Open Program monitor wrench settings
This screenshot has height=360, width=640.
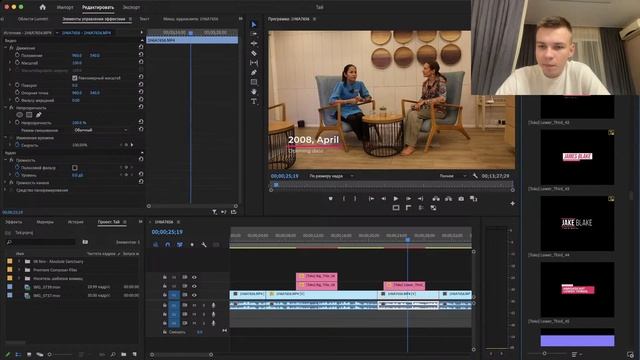(475, 176)
